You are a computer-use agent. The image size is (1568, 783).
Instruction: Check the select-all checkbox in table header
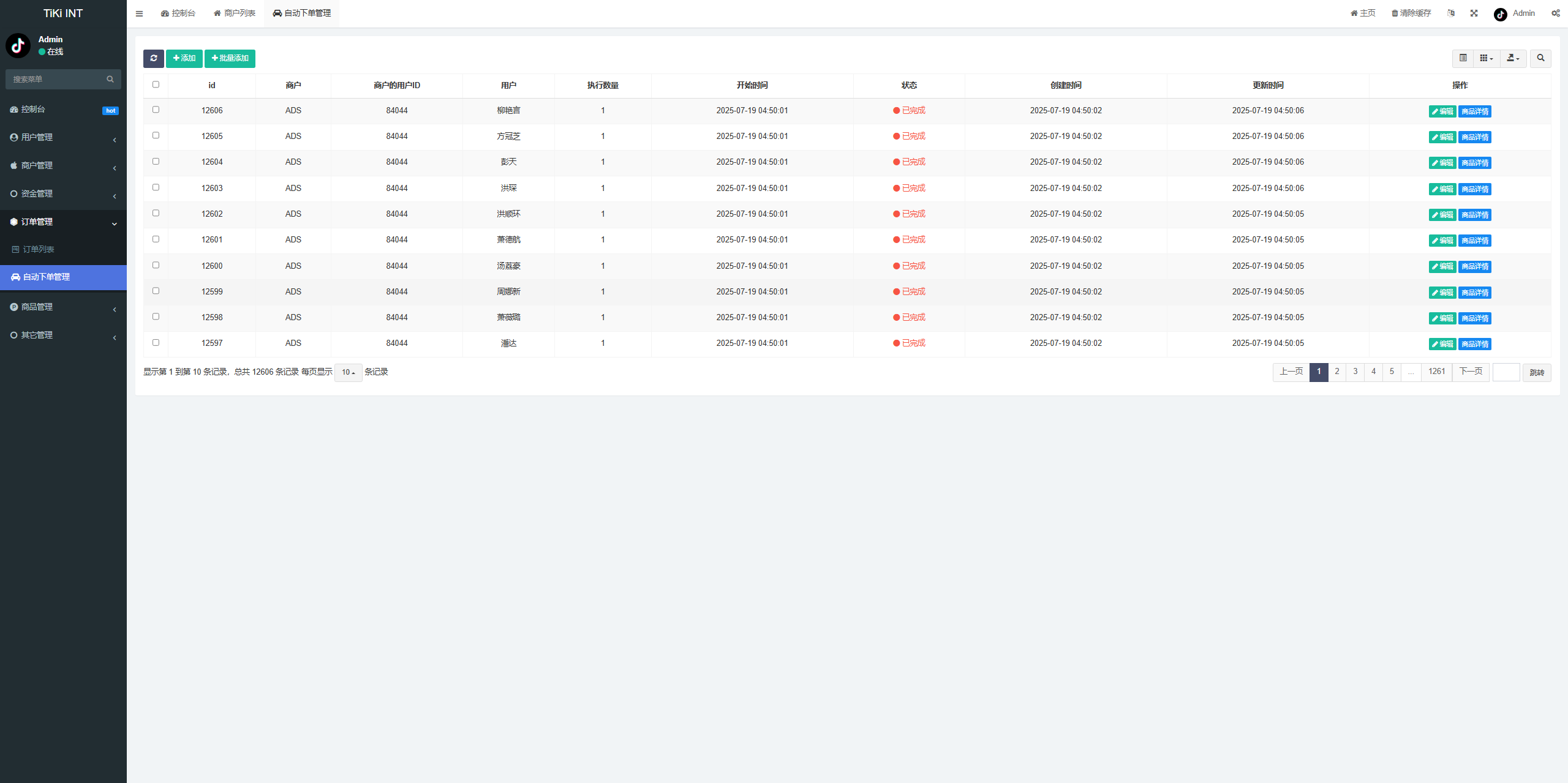point(156,85)
